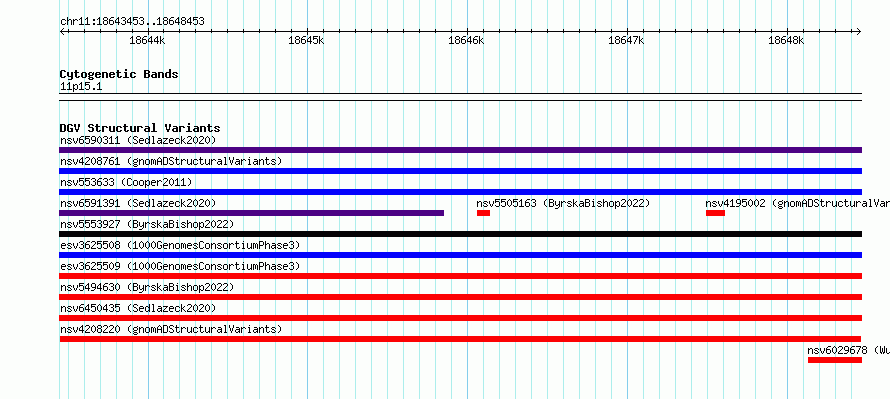The height and width of the screenshot is (399, 890).
Task: Open the esv3625509 (1000GenomesConsortiumPhase3) label
Action: tap(180, 266)
